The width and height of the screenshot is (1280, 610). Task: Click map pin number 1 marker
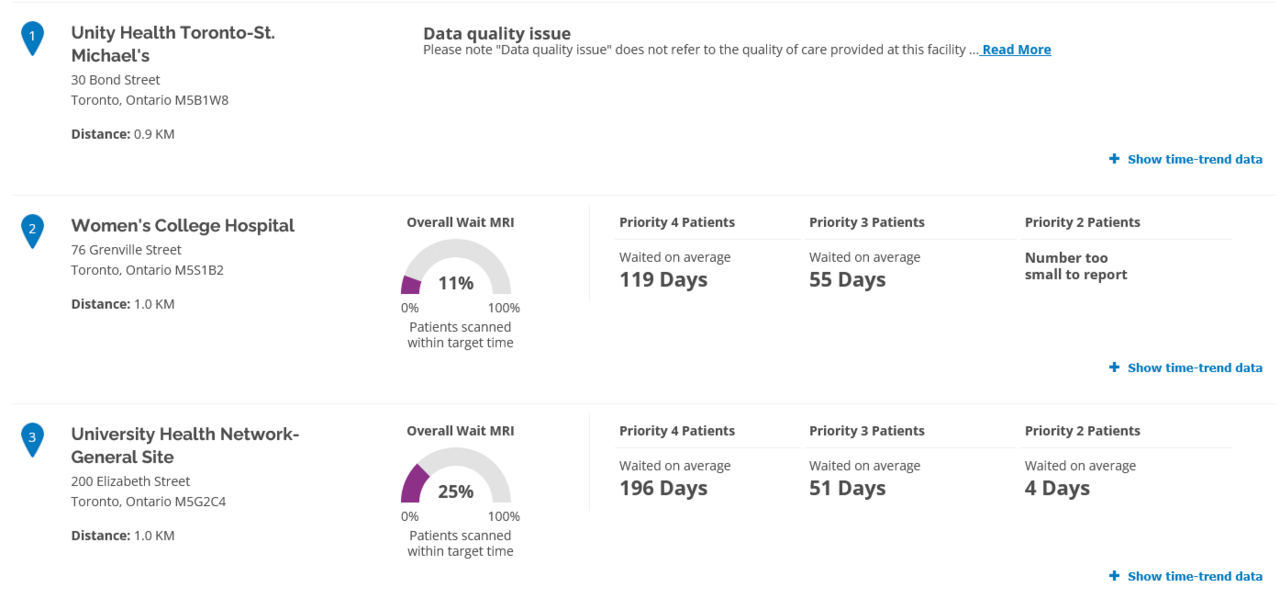point(32,39)
